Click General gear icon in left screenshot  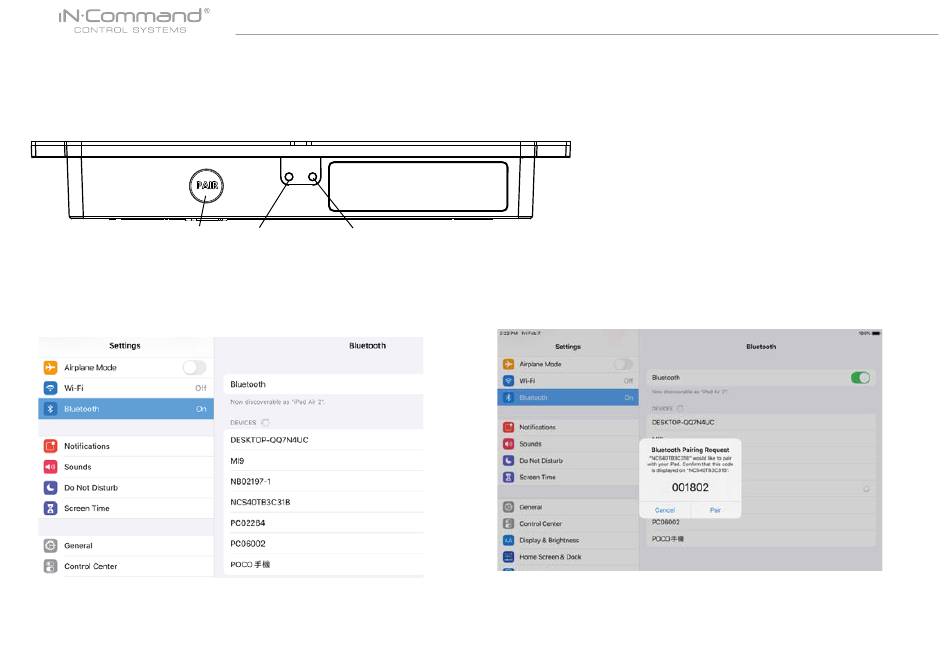[x=50, y=545]
